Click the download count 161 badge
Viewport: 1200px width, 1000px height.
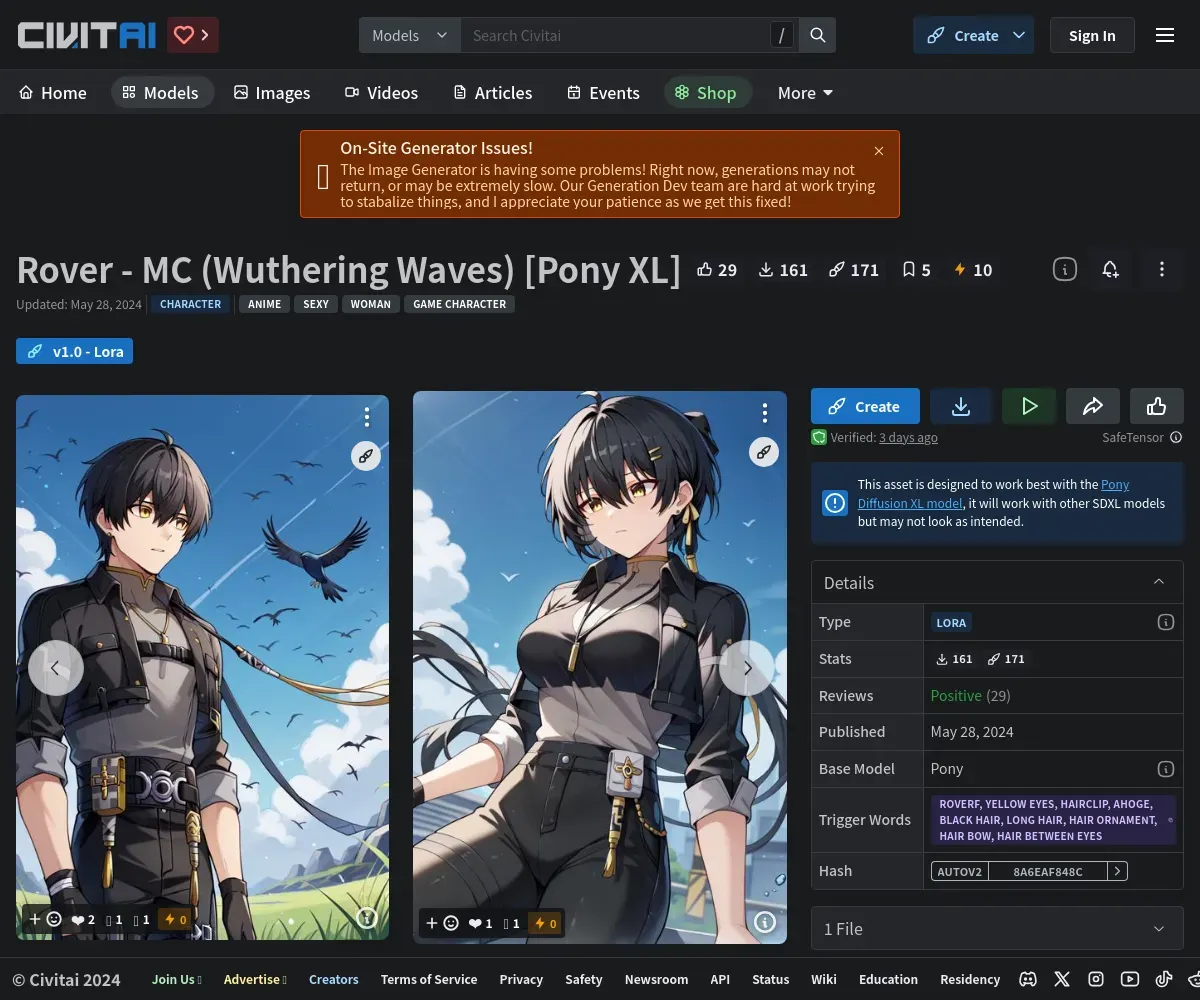(x=783, y=270)
